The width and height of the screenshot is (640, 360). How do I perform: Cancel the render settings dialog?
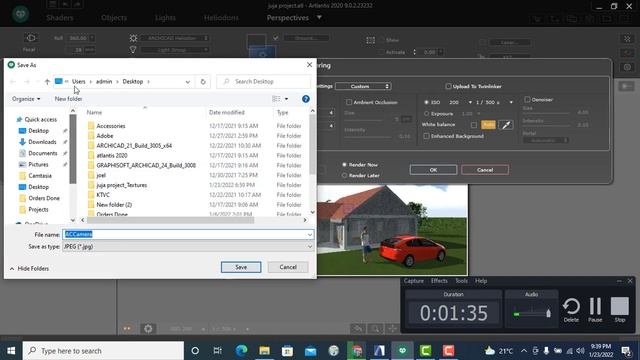485,170
